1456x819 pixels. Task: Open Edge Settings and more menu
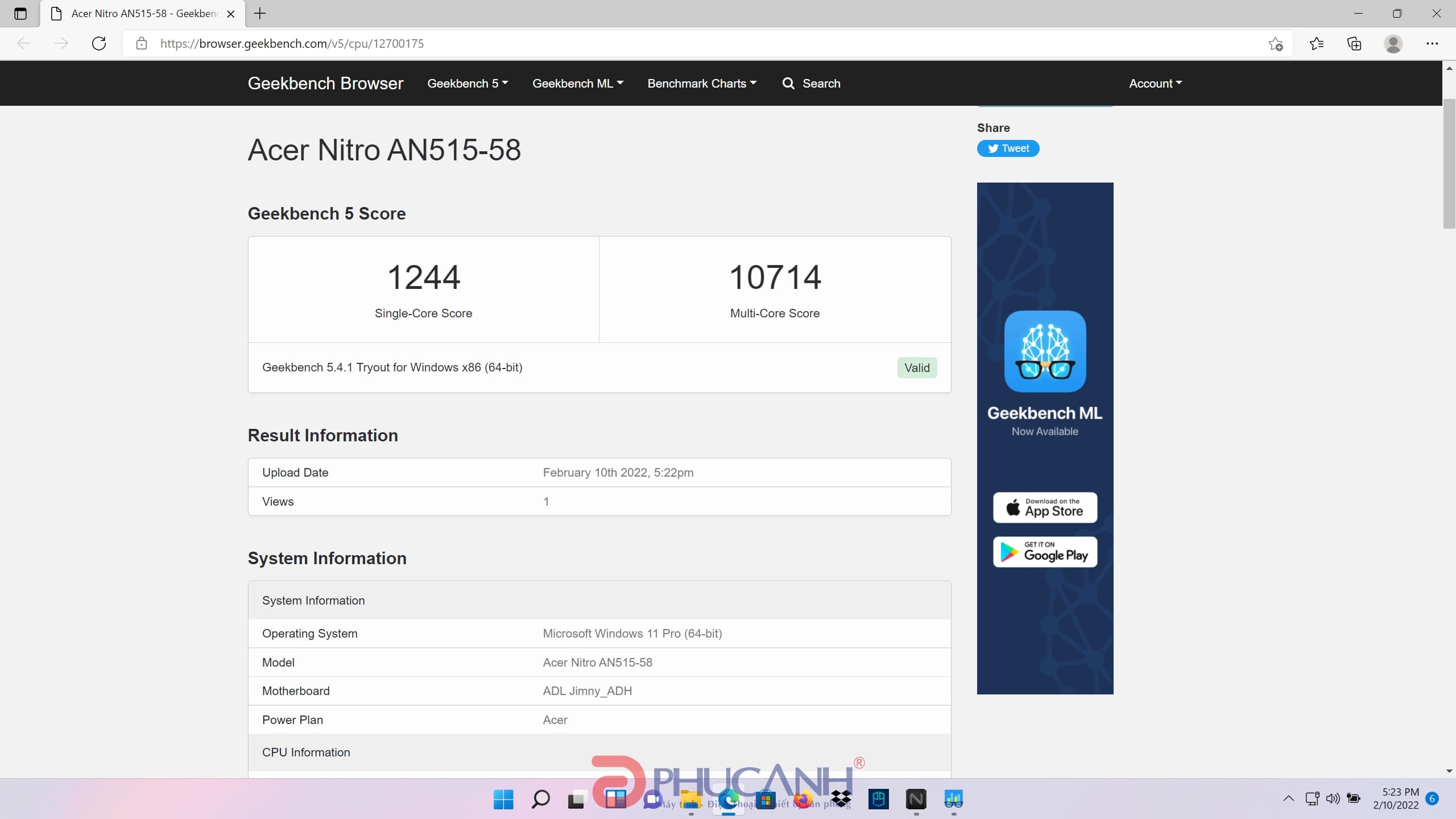click(x=1432, y=44)
